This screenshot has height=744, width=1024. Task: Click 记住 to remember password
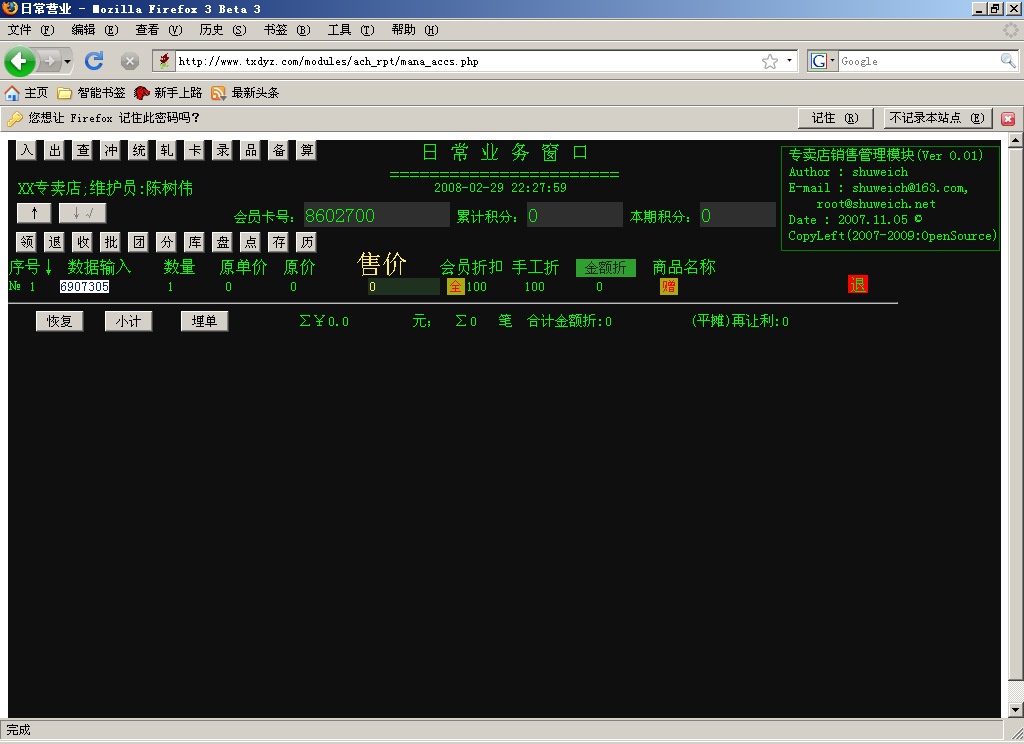(836, 118)
